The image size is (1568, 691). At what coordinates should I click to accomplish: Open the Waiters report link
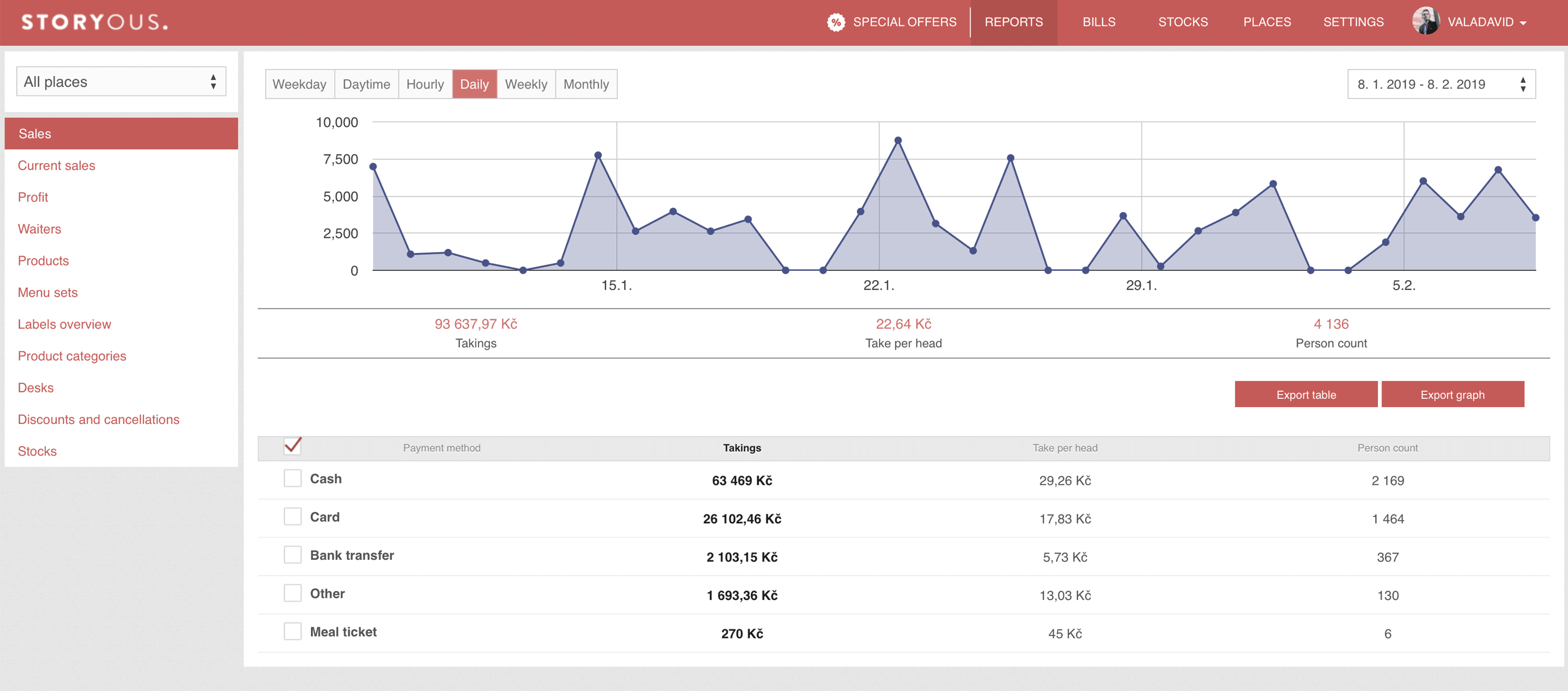pyautogui.click(x=40, y=229)
